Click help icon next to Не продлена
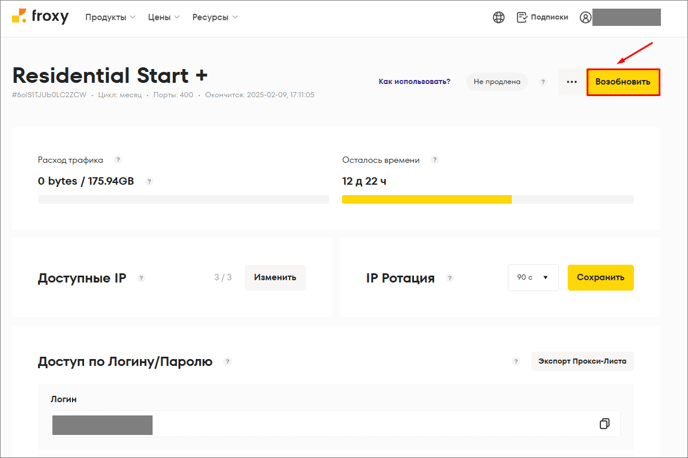The width and height of the screenshot is (688, 458). [543, 82]
